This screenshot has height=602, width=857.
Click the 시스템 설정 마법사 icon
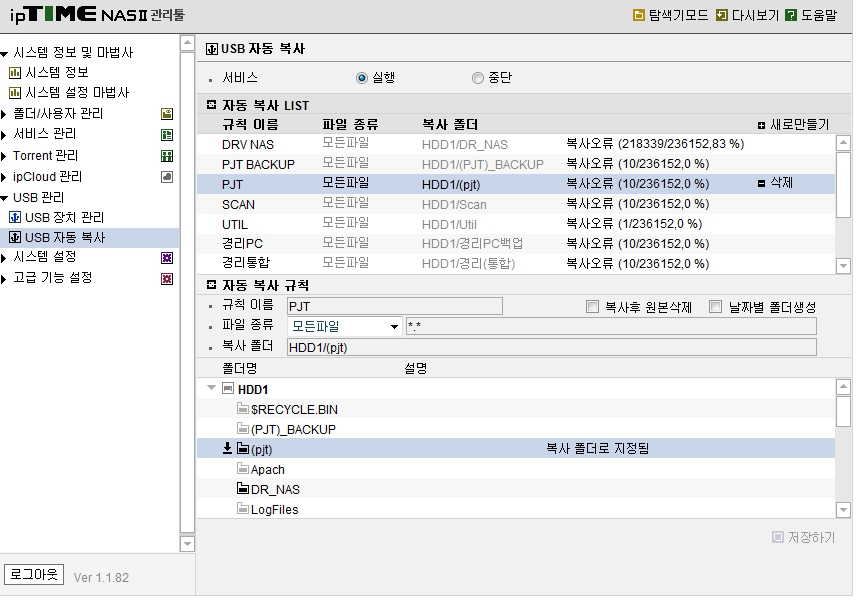pyautogui.click(x=15, y=93)
